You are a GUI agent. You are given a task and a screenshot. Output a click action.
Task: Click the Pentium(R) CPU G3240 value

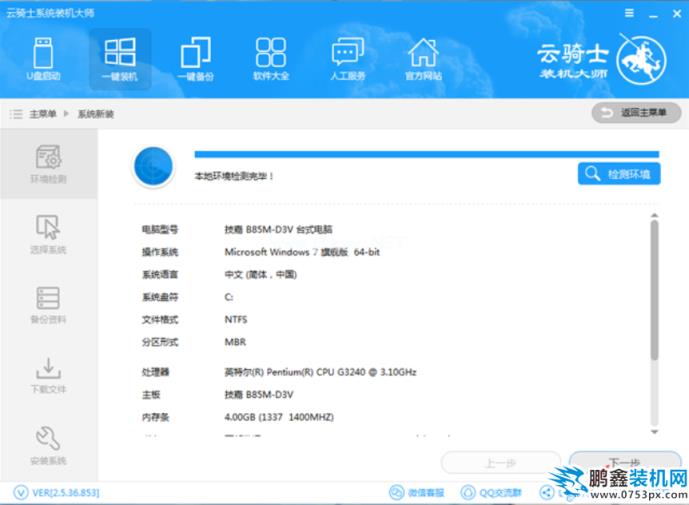click(320, 372)
